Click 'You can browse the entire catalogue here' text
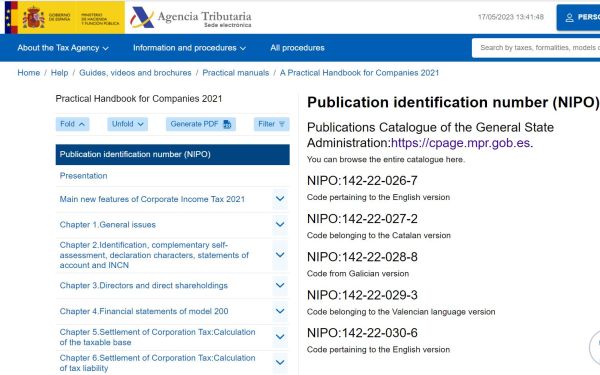Screen dimensions: 600x375 click(x=386, y=160)
